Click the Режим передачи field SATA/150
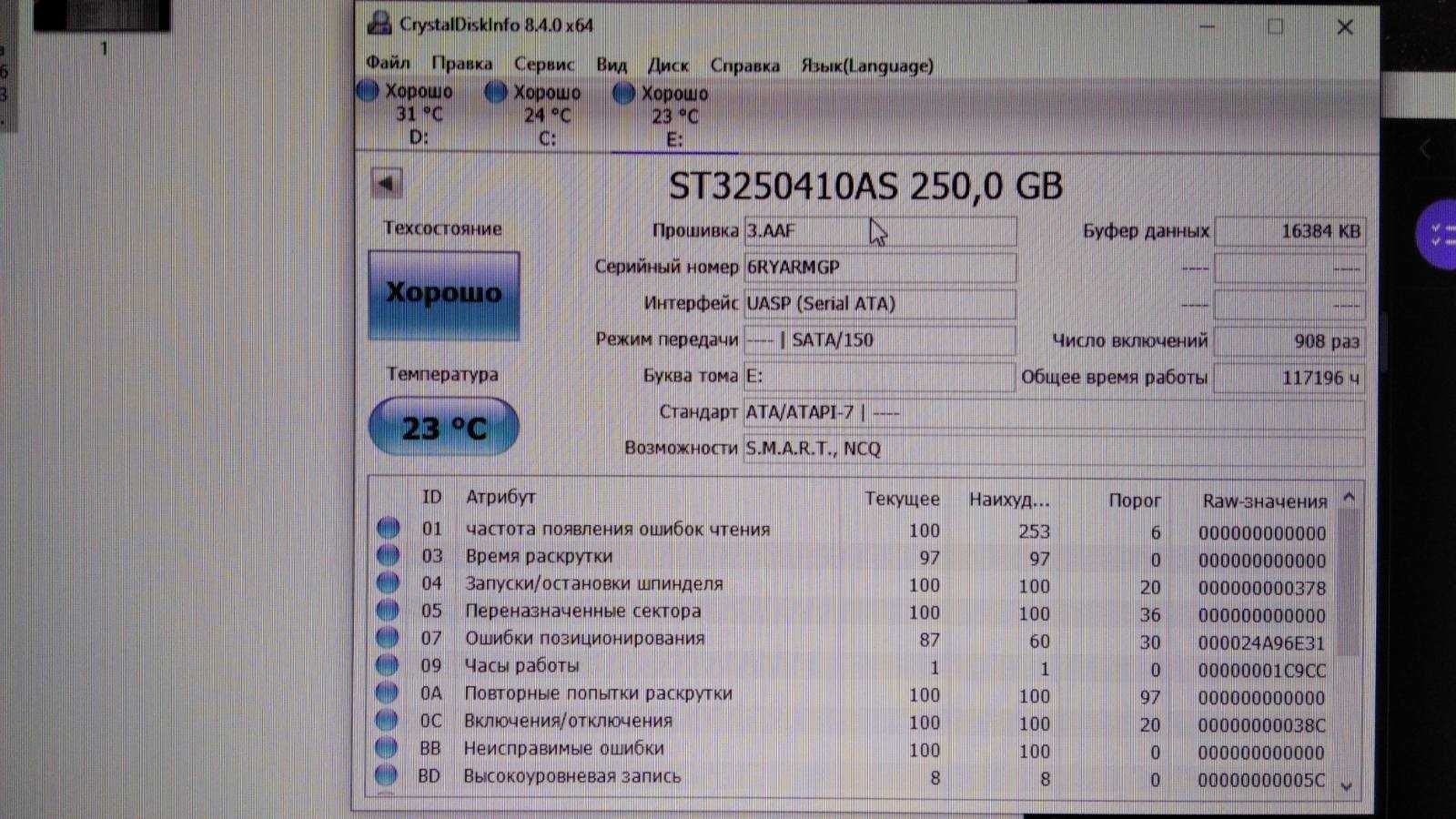The width and height of the screenshot is (1456, 819). click(880, 340)
